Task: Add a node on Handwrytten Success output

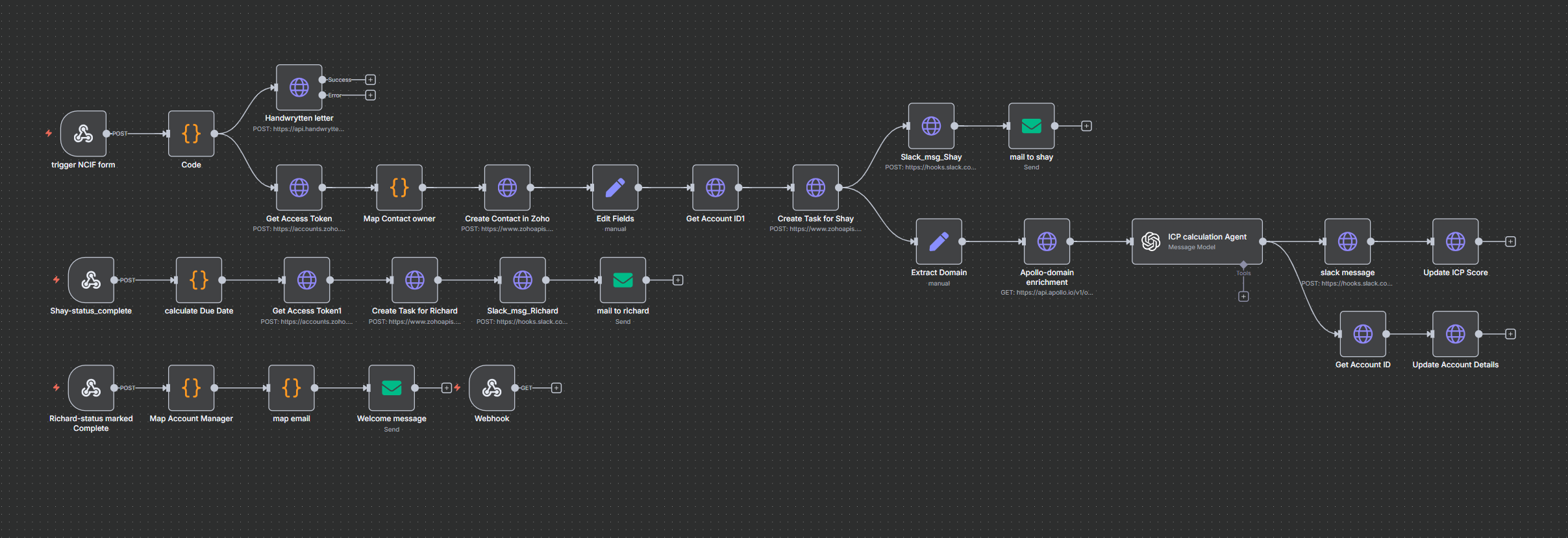Action: pyautogui.click(x=371, y=80)
